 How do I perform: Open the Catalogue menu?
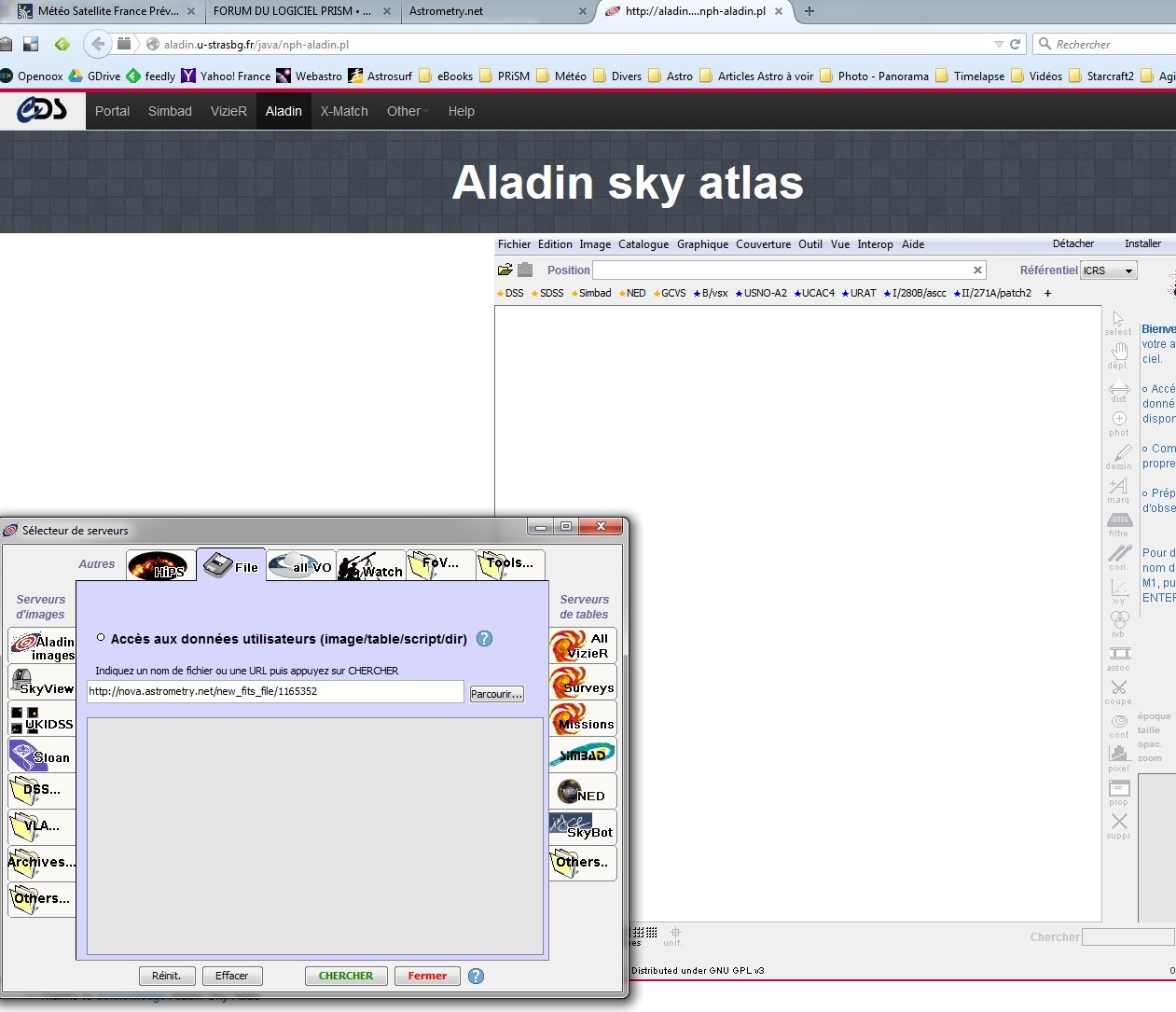643,244
